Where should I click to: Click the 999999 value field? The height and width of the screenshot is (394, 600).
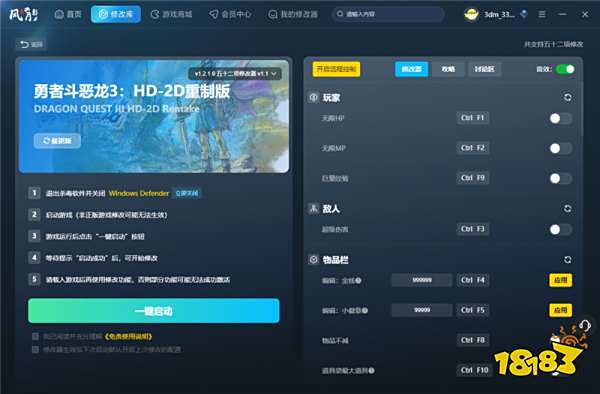[x=422, y=280]
